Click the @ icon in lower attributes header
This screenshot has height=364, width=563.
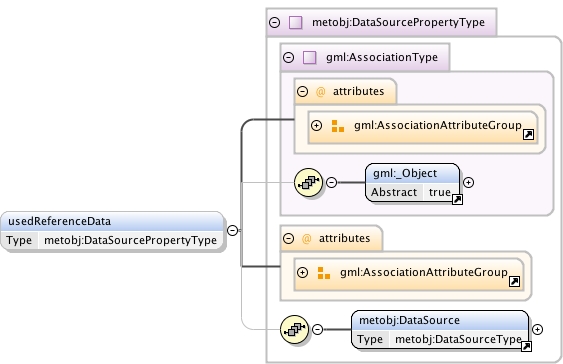pyautogui.click(x=306, y=239)
